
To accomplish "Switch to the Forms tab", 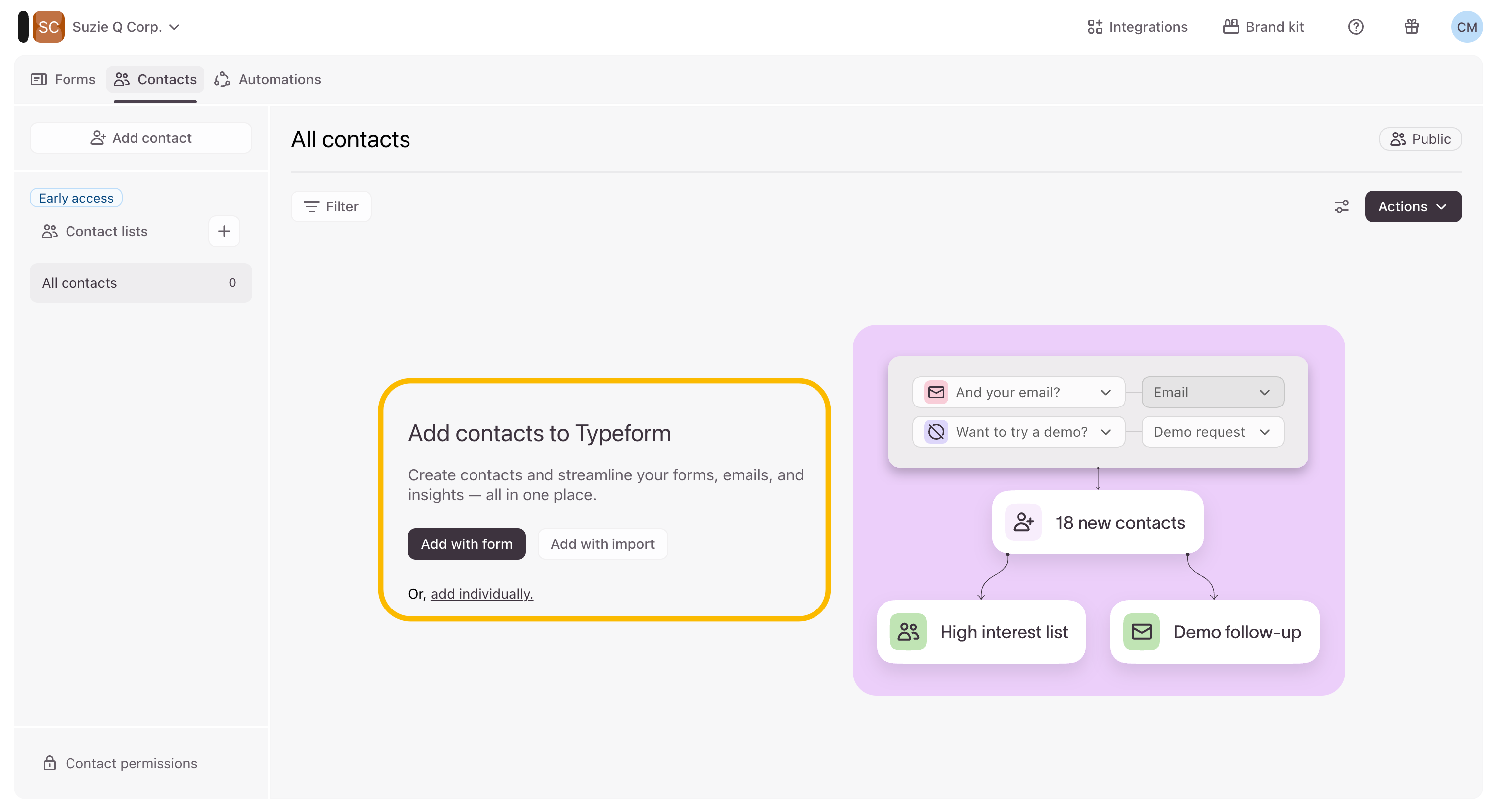I will [x=63, y=79].
